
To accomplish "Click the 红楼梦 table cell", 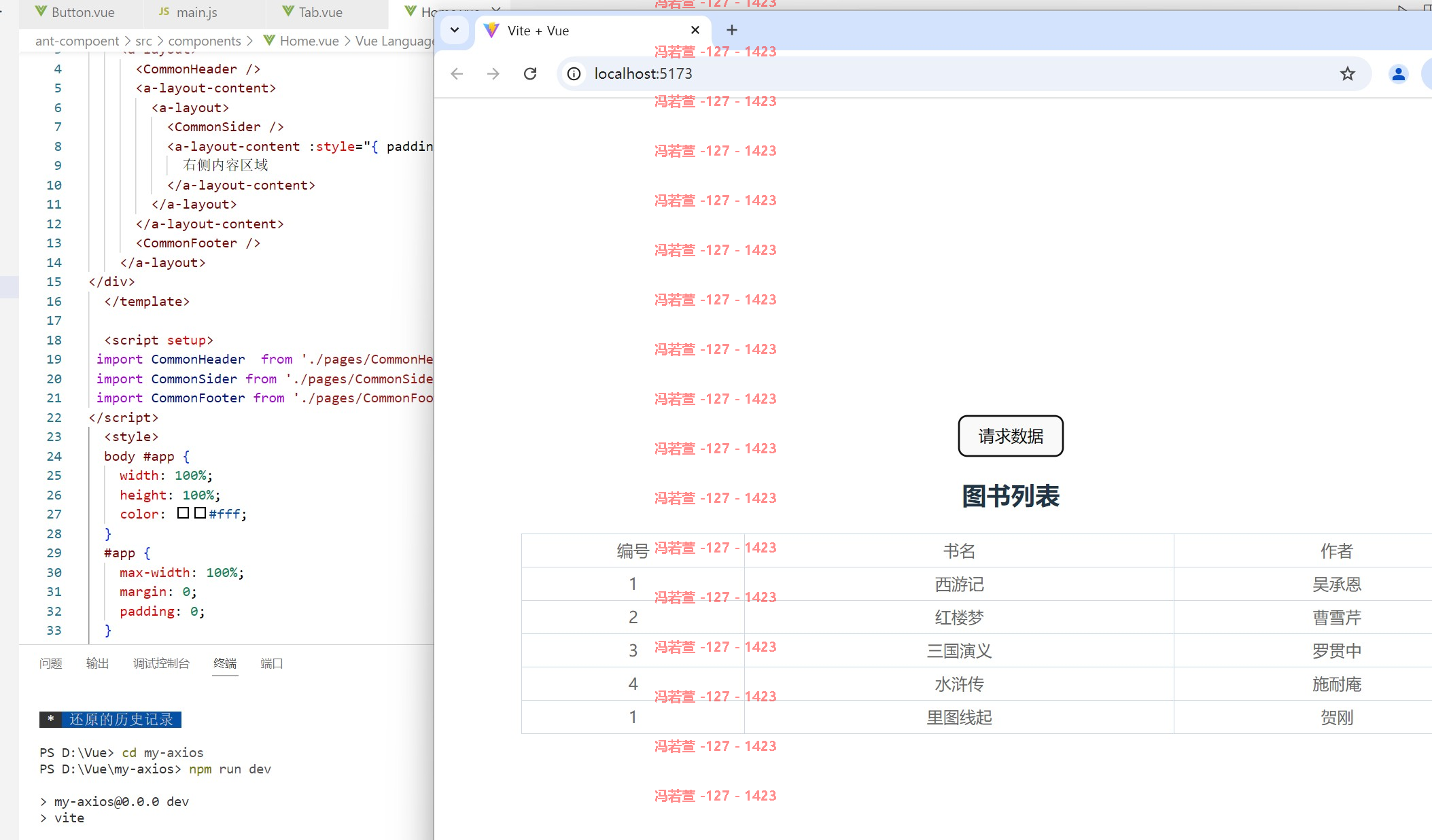I will [959, 617].
